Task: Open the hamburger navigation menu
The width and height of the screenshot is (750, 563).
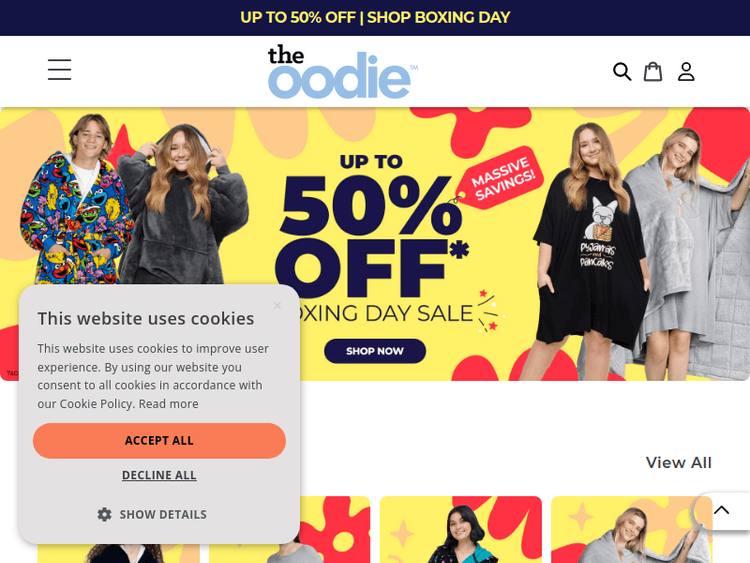Action: point(59,70)
